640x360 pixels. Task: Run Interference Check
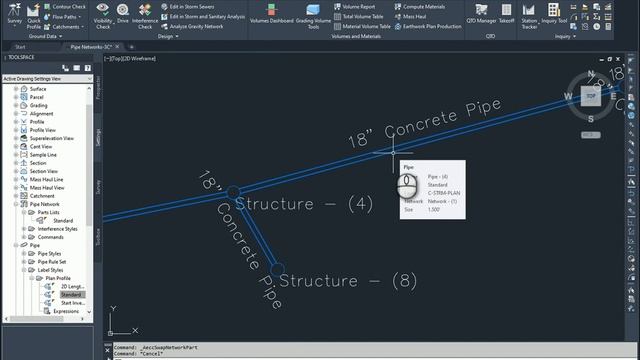tap(144, 16)
